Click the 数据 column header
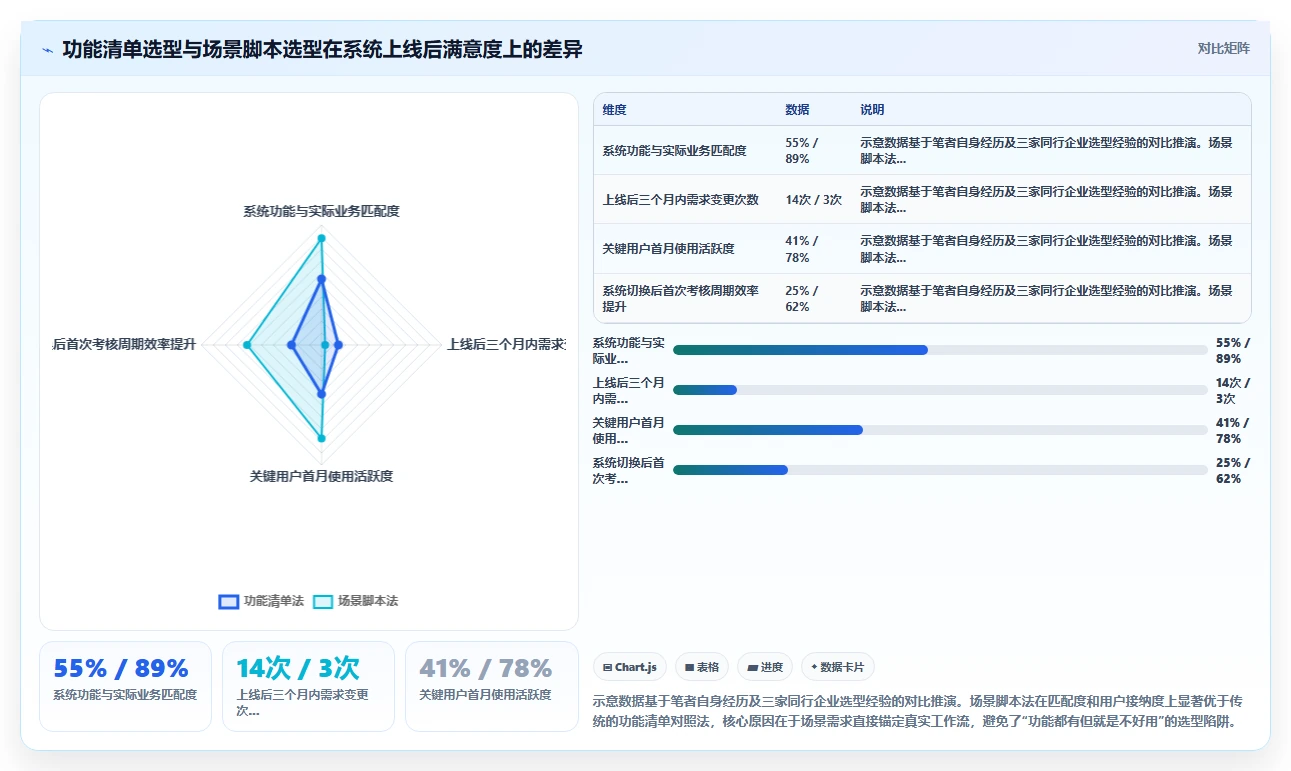This screenshot has width=1291, height=771. (797, 110)
